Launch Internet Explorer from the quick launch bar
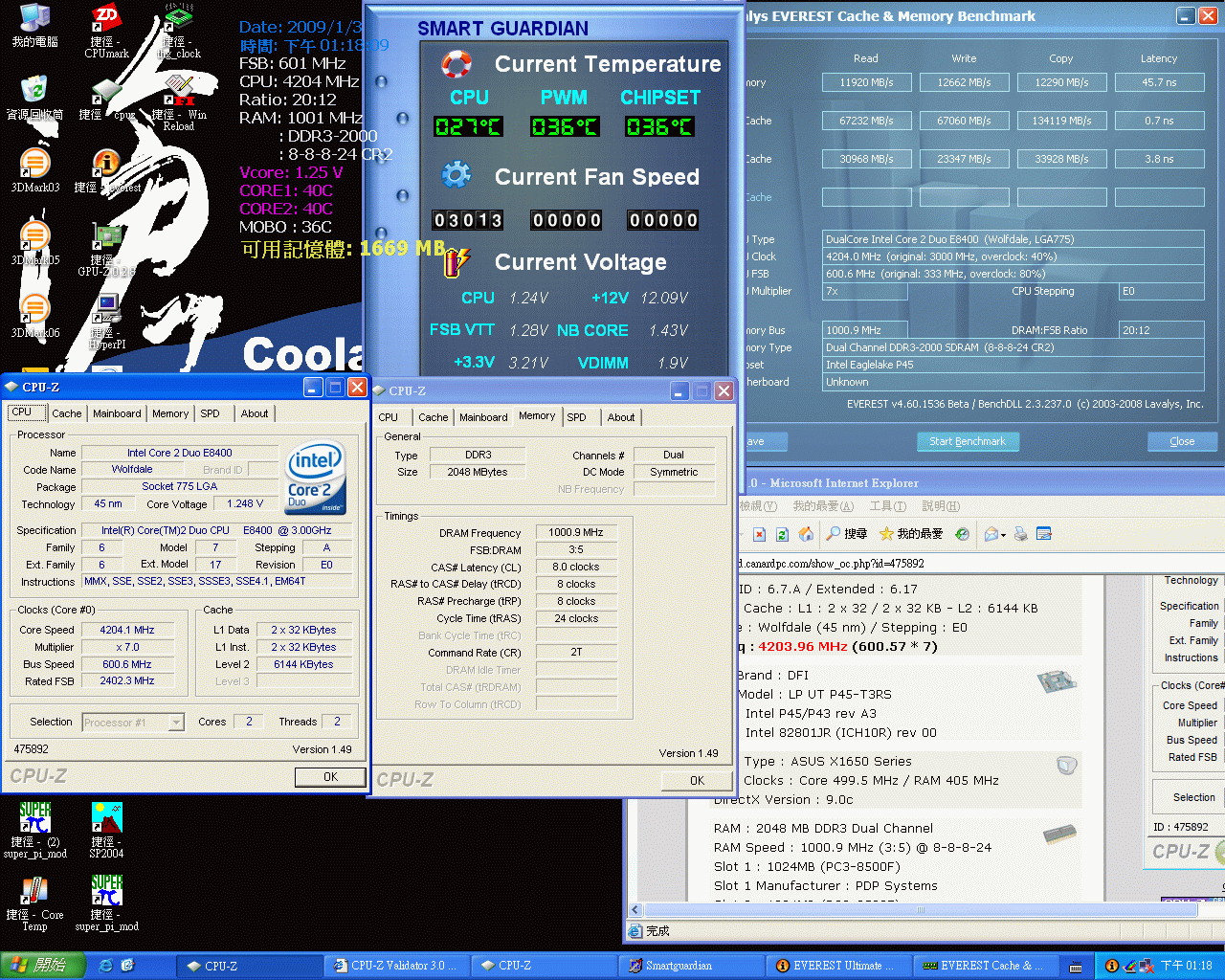 pos(105,966)
